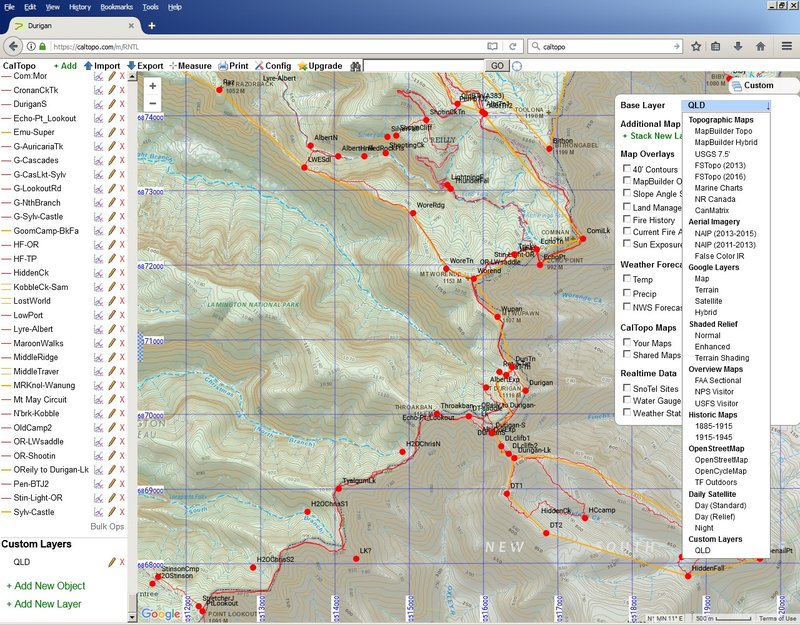Choose FSTopo (2016) layer option

click(x=720, y=177)
